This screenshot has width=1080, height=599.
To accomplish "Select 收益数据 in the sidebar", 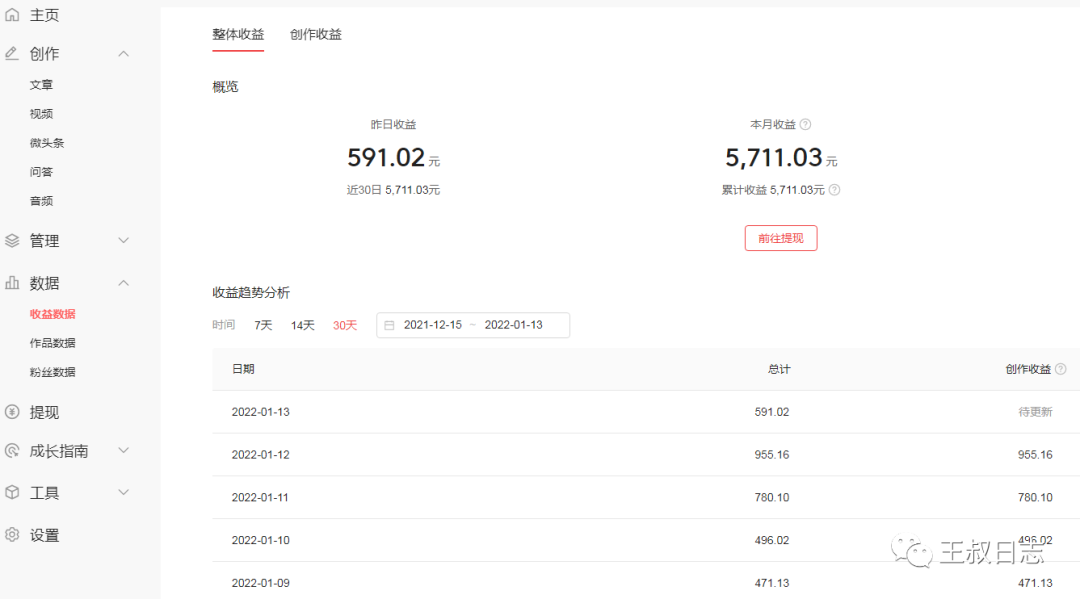I will [52, 314].
